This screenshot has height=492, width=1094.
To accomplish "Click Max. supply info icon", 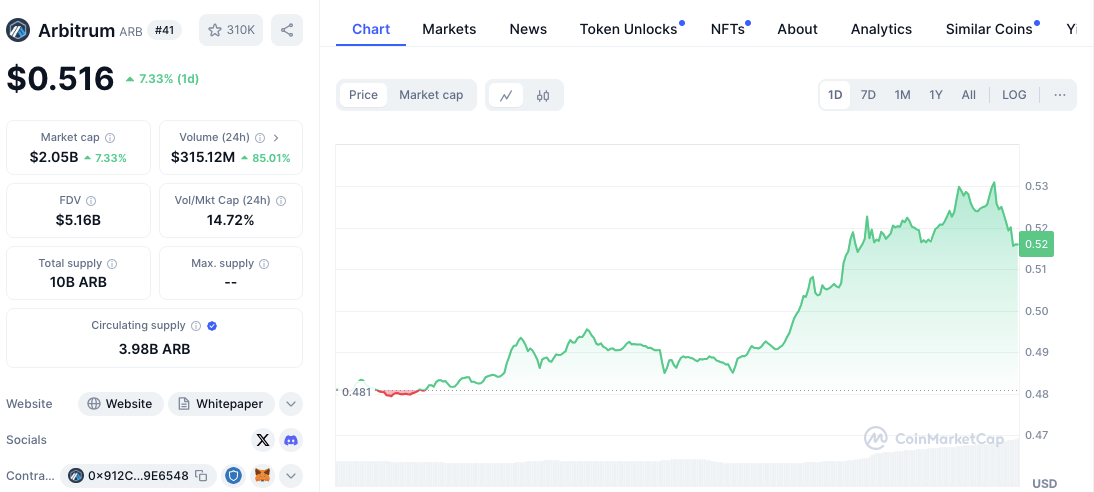I will pos(264,264).
